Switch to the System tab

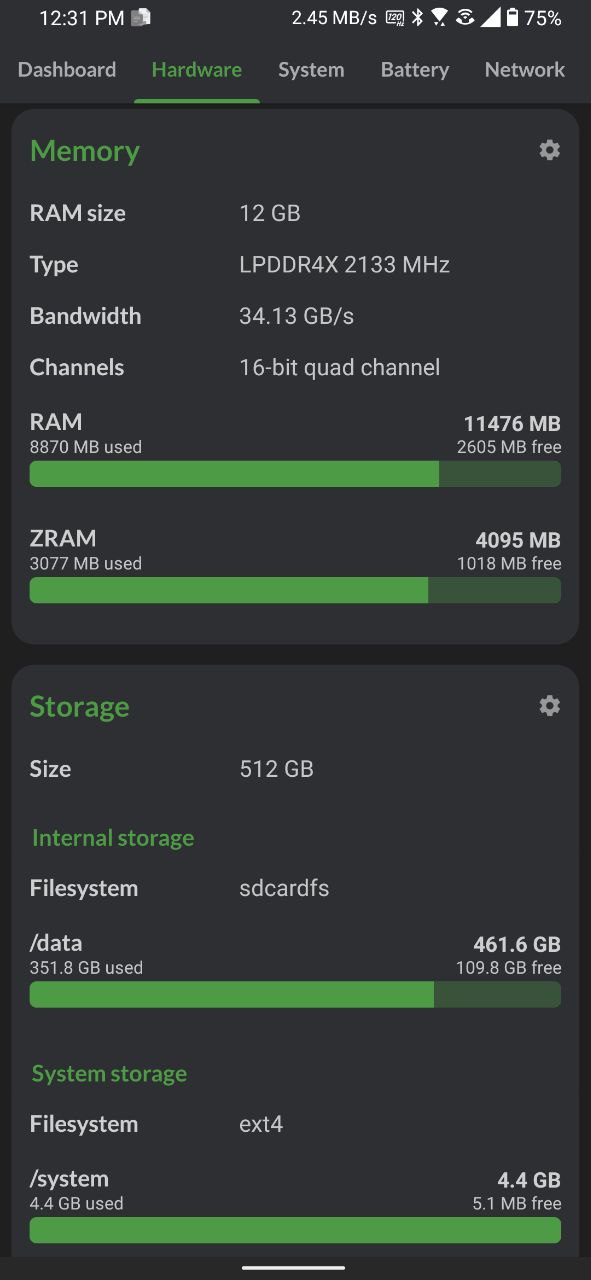tap(311, 70)
